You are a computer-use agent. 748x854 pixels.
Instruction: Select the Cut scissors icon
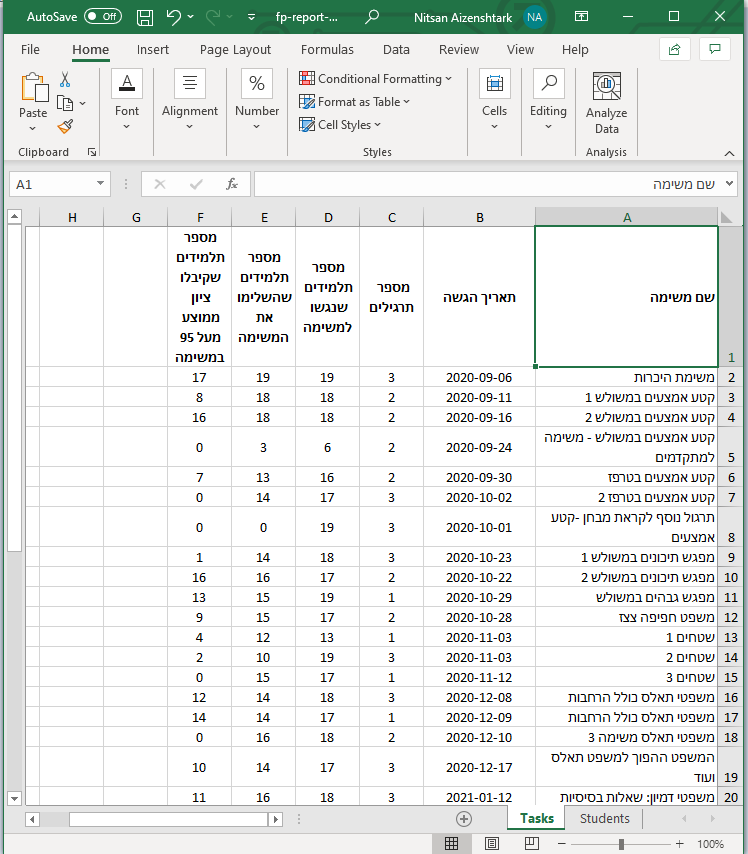point(65,80)
